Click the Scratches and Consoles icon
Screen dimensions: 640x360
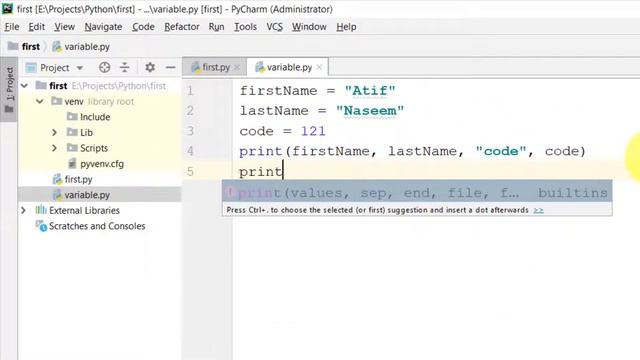(x=41, y=226)
